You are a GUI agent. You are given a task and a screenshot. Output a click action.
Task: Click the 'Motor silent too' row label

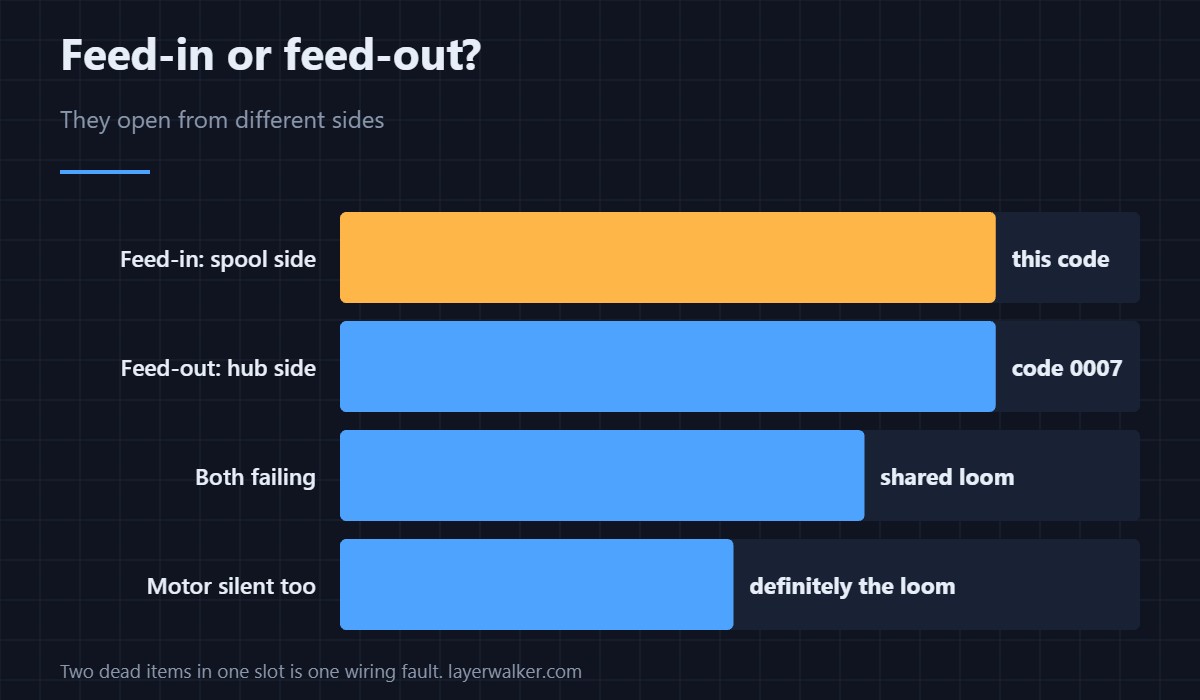(231, 586)
